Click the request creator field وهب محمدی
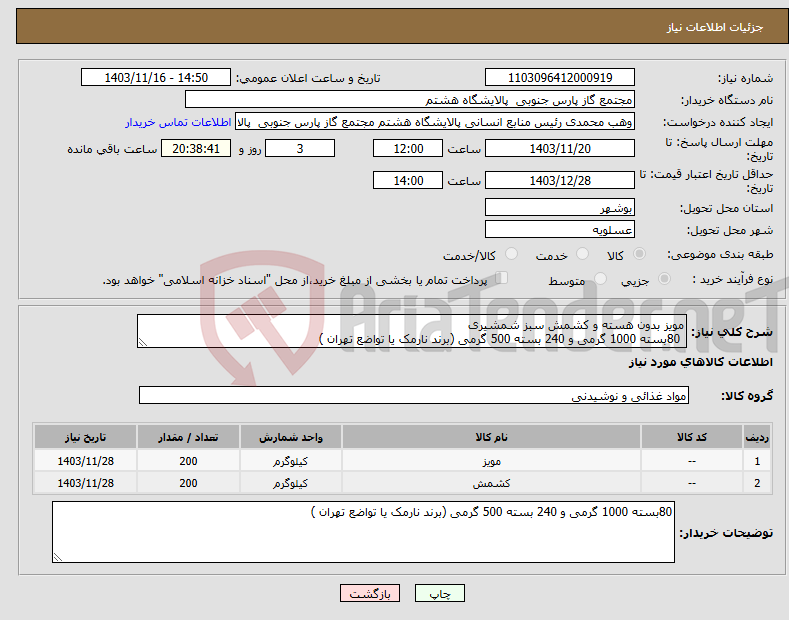789x620 pixels. click(x=435, y=122)
